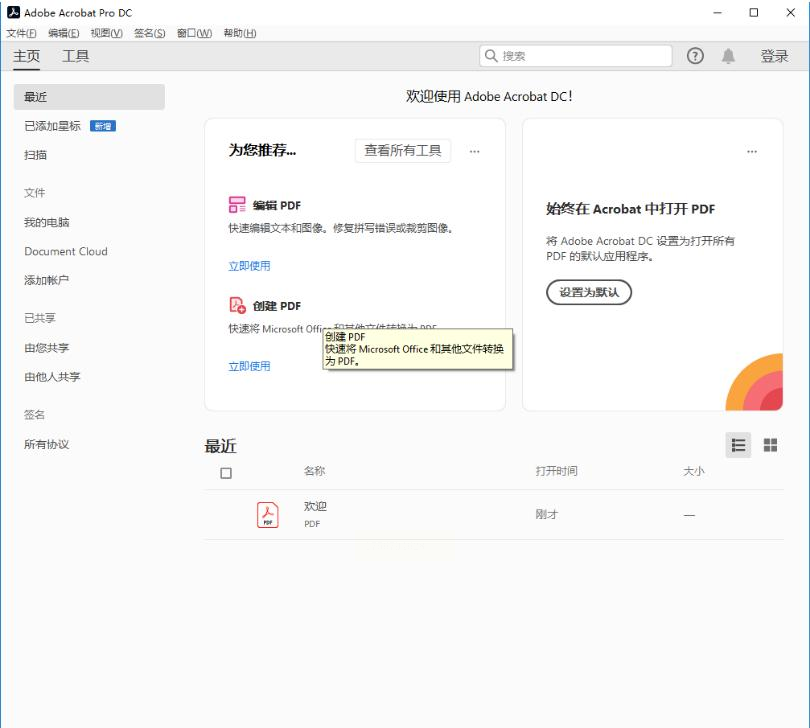Open the notifications bell icon

click(728, 56)
